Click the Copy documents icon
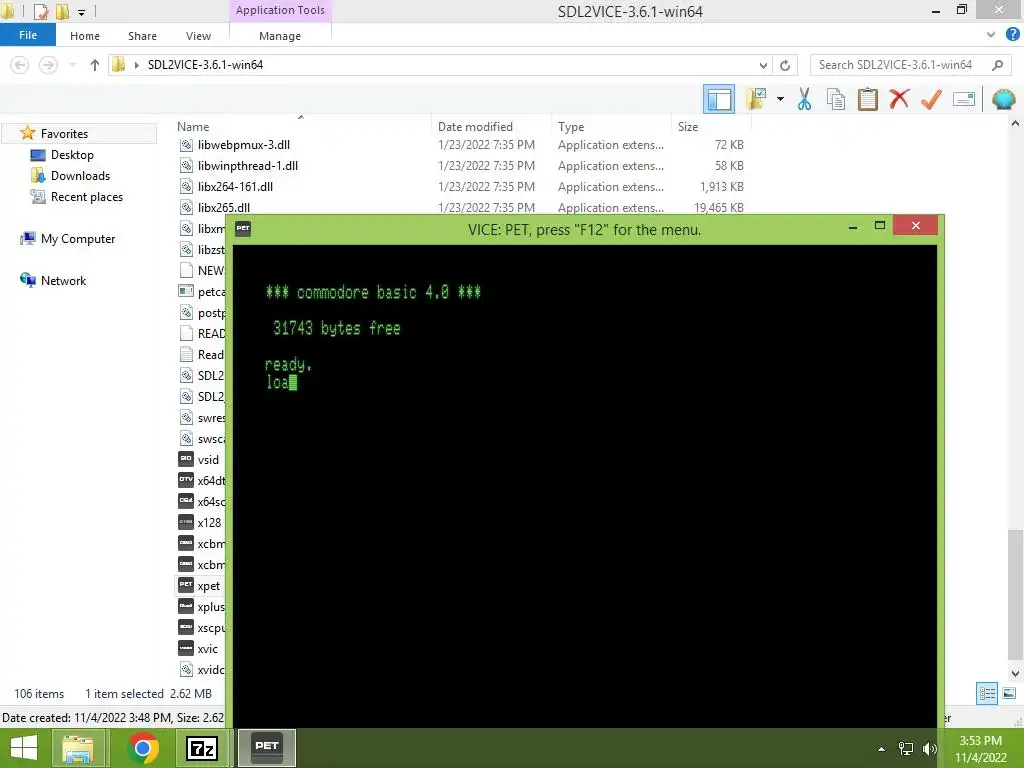Viewport: 1024px width, 768px height. (835, 99)
